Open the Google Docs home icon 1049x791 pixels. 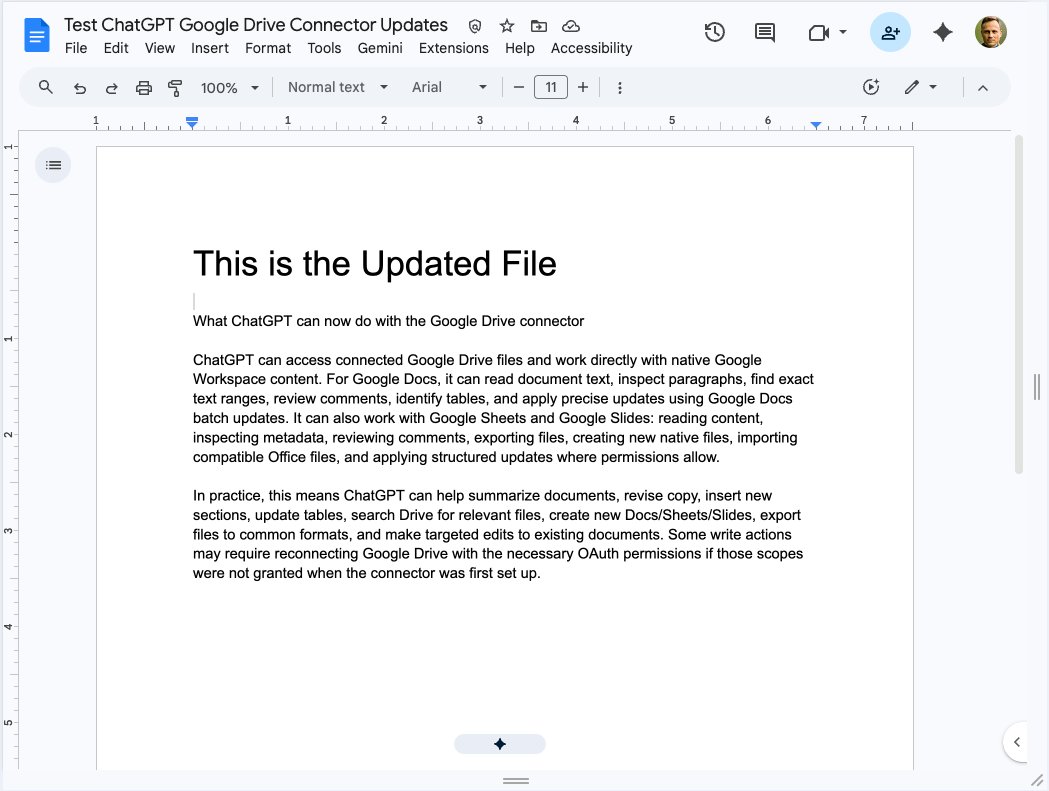[x=37, y=35]
